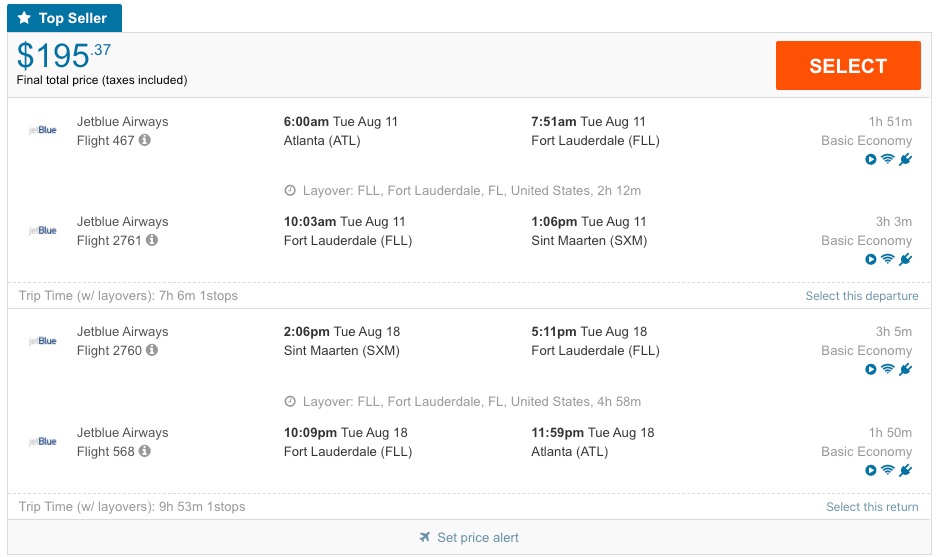This screenshot has height=557, width=937.
Task: Click the info icon next to Flight 2761
Action: pyautogui.click(x=152, y=241)
